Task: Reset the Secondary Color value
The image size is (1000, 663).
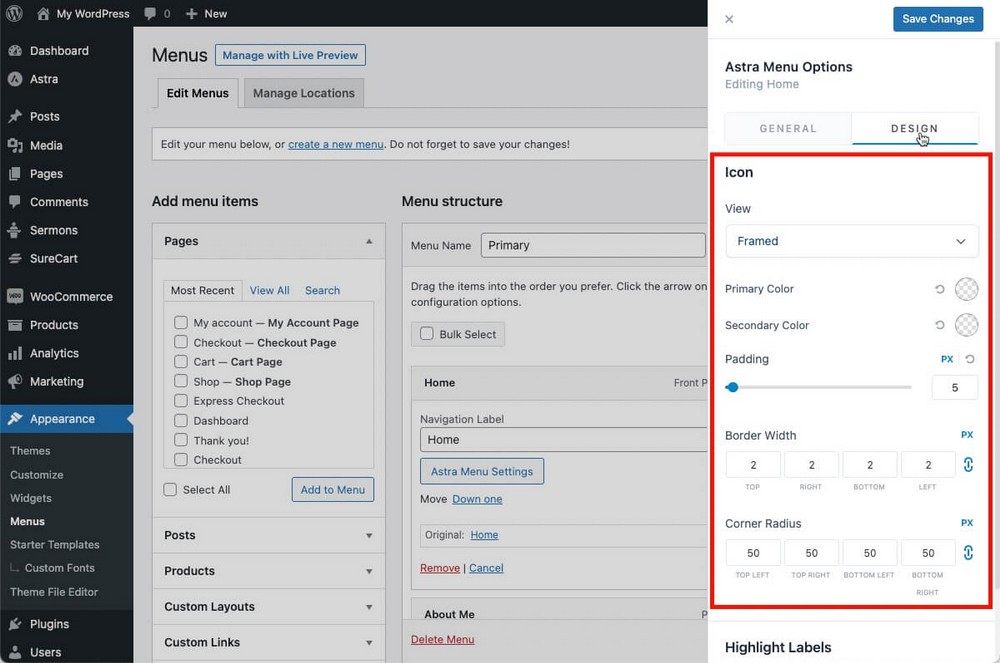Action: click(939, 325)
